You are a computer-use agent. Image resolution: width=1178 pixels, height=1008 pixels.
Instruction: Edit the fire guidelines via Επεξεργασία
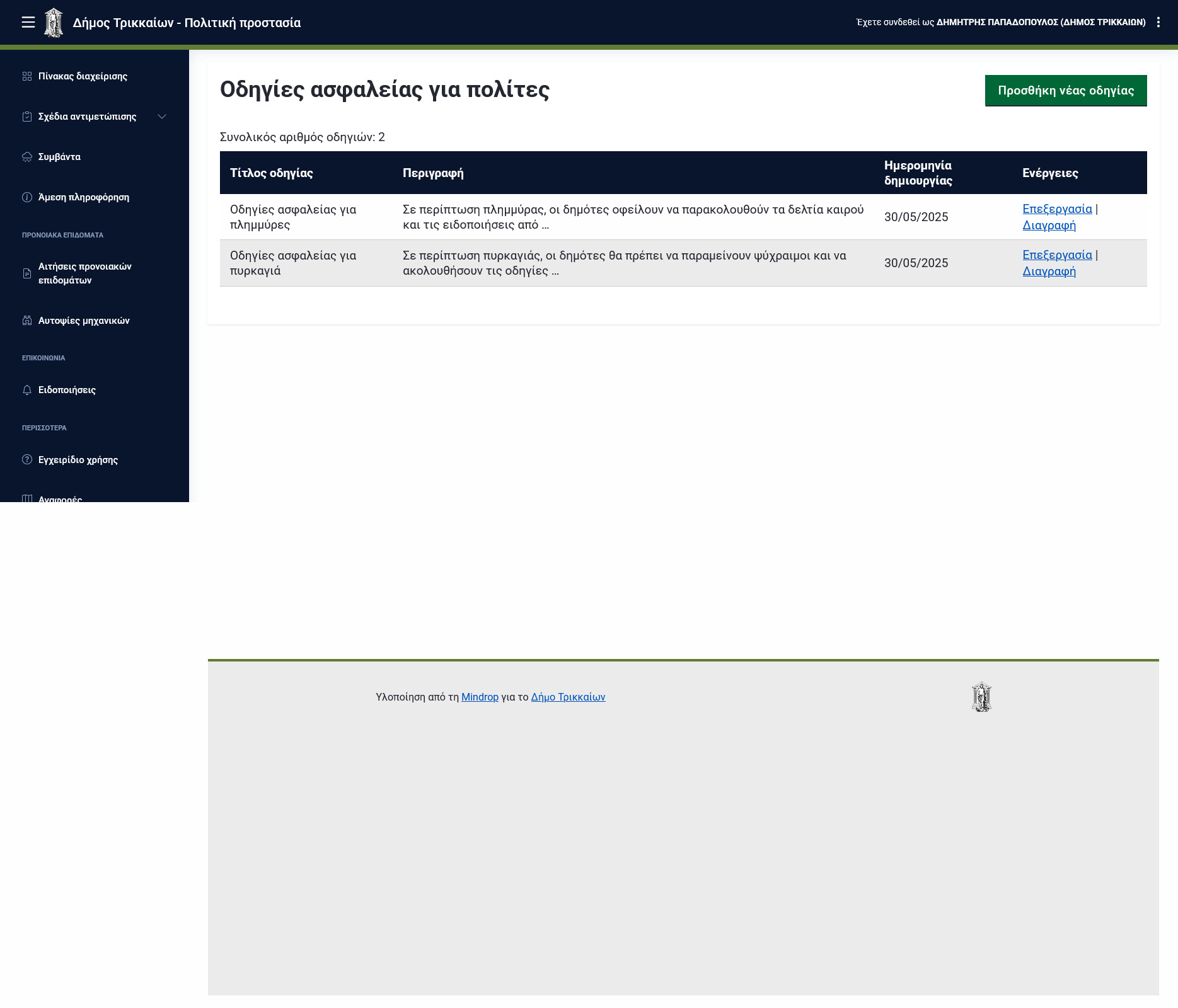[1057, 255]
